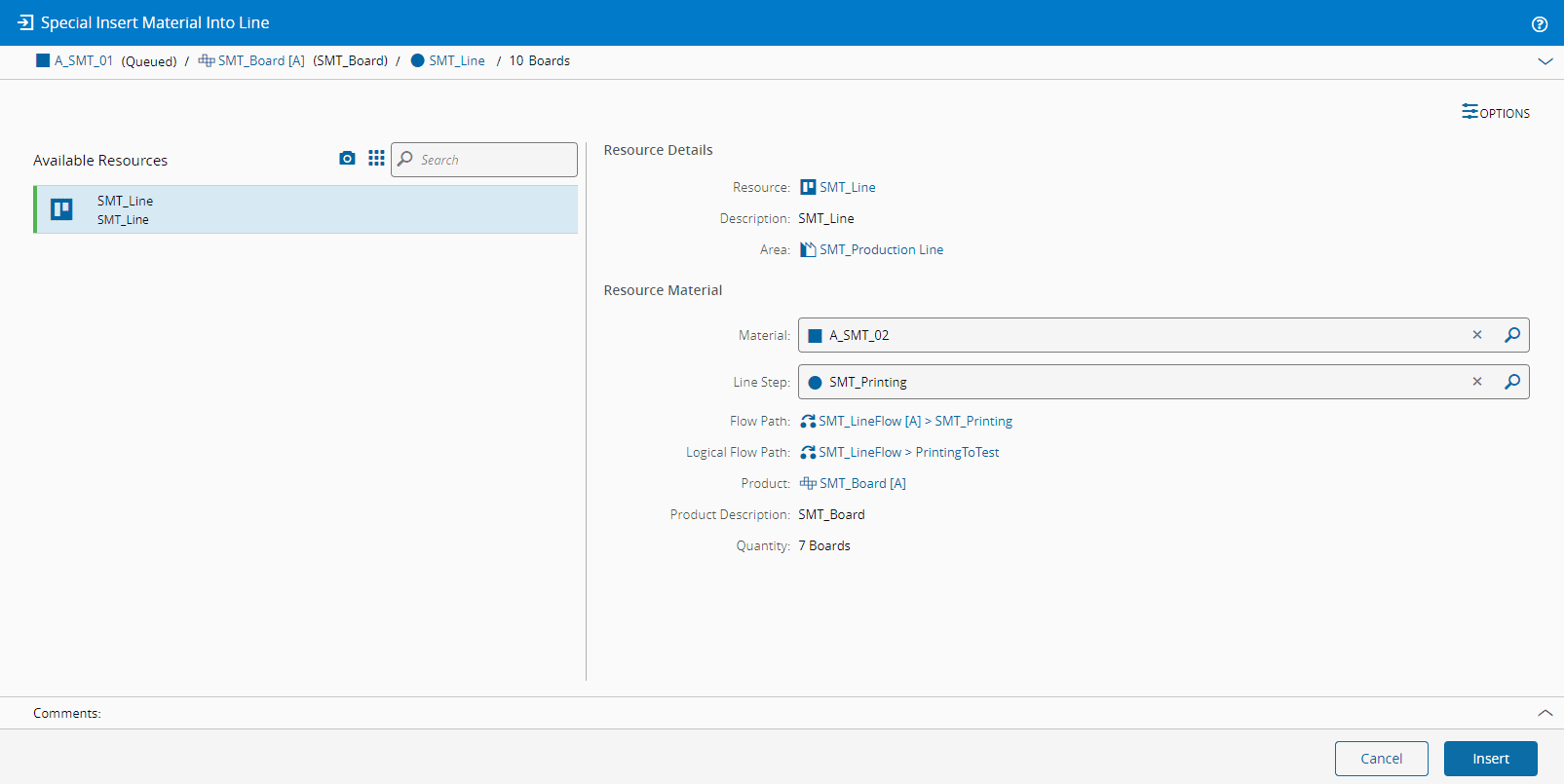The width and height of the screenshot is (1564, 784).
Task: Clear the Line Step field
Action: (1477, 382)
